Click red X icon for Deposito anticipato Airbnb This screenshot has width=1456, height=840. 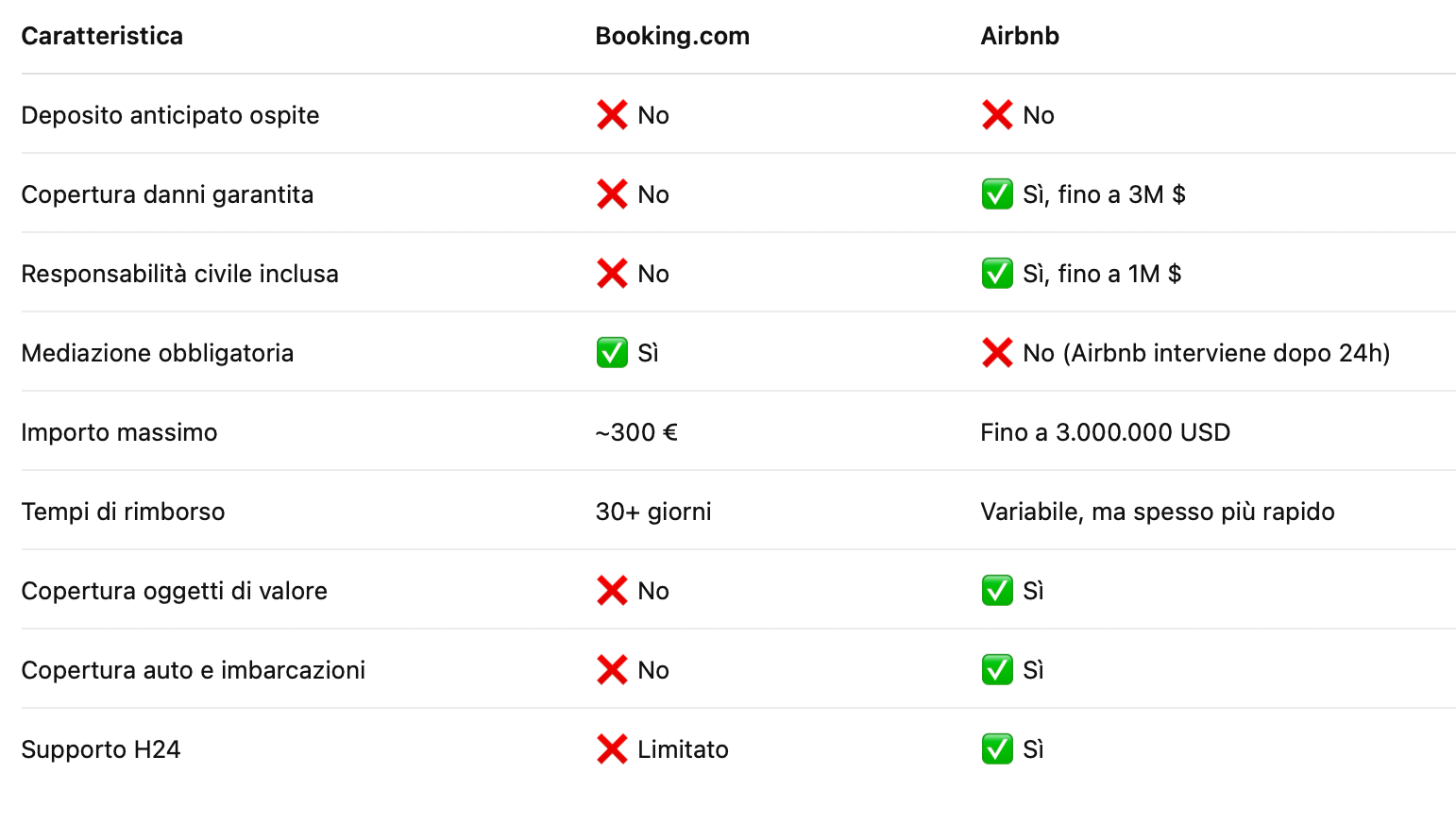(997, 115)
